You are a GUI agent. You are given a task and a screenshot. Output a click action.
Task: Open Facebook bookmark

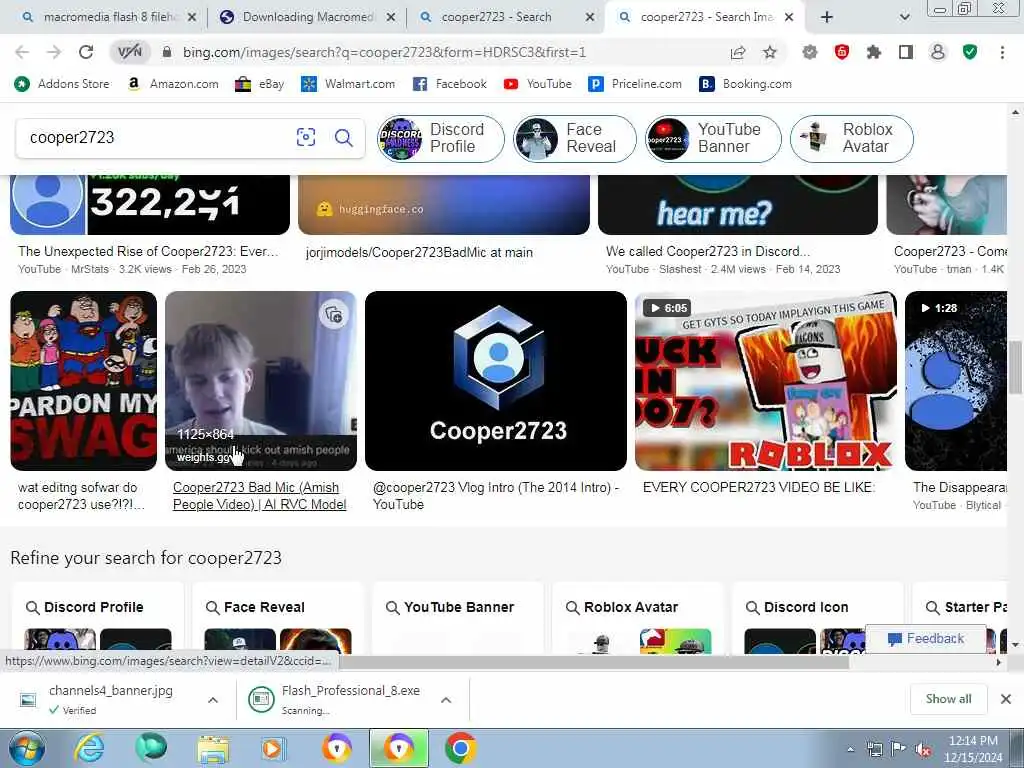450,84
